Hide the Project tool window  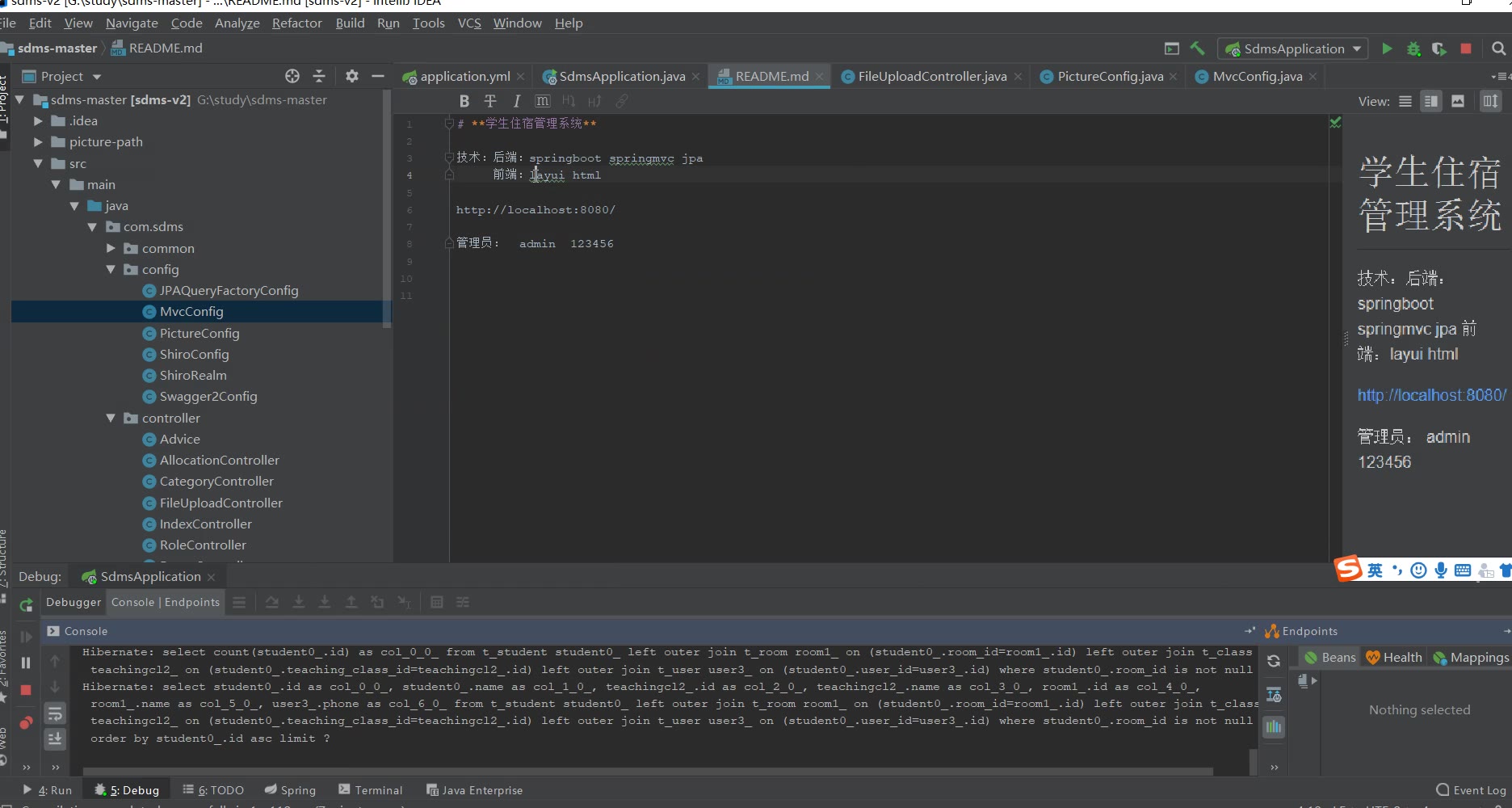[x=377, y=76]
